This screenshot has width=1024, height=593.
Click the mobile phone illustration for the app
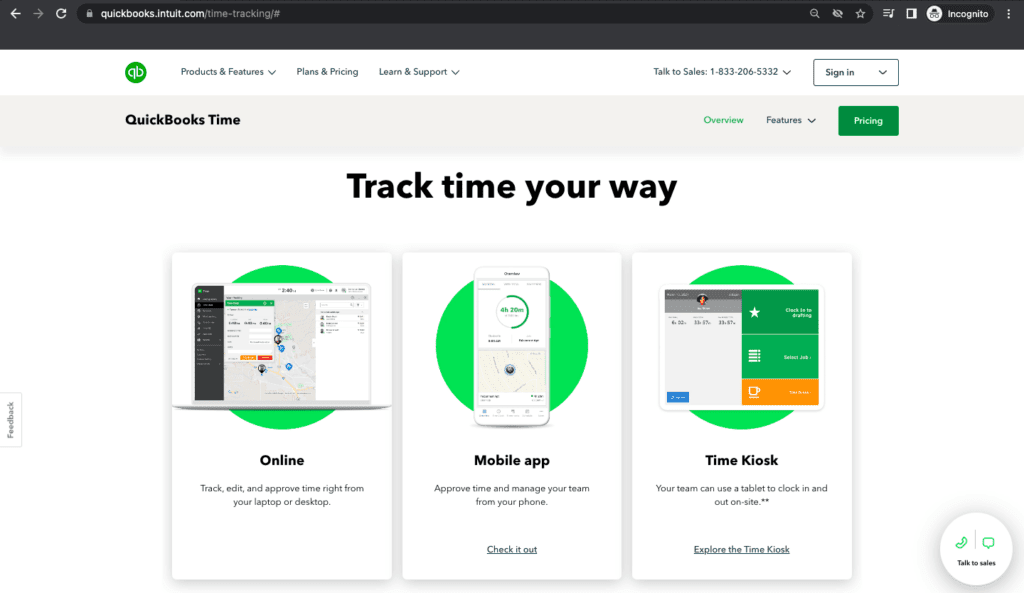(x=511, y=345)
